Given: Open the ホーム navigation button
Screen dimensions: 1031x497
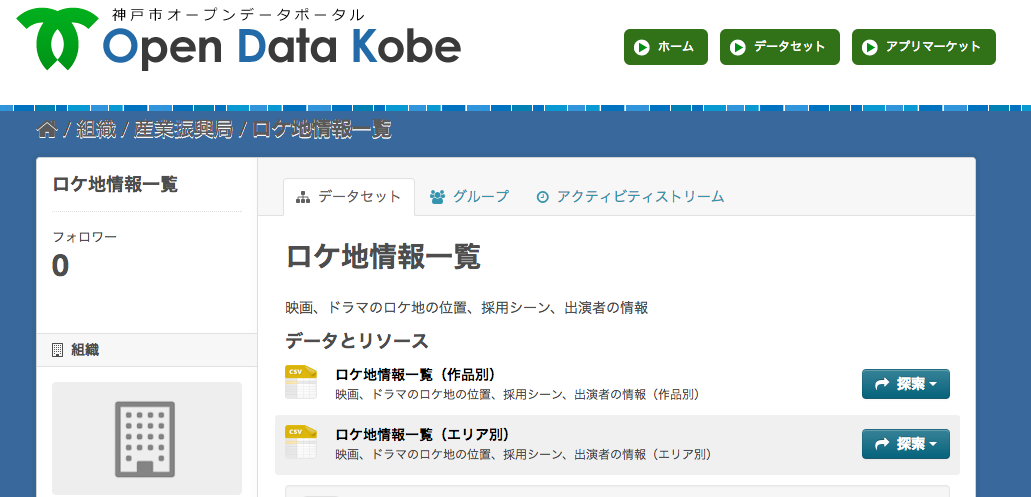Looking at the screenshot, I should click(x=665, y=47).
